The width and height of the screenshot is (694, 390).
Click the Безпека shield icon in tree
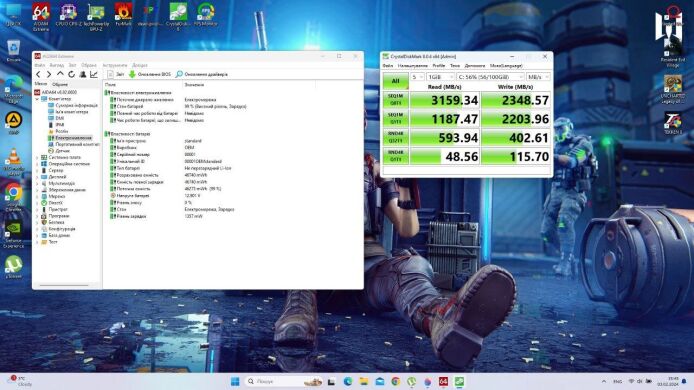tap(44, 222)
